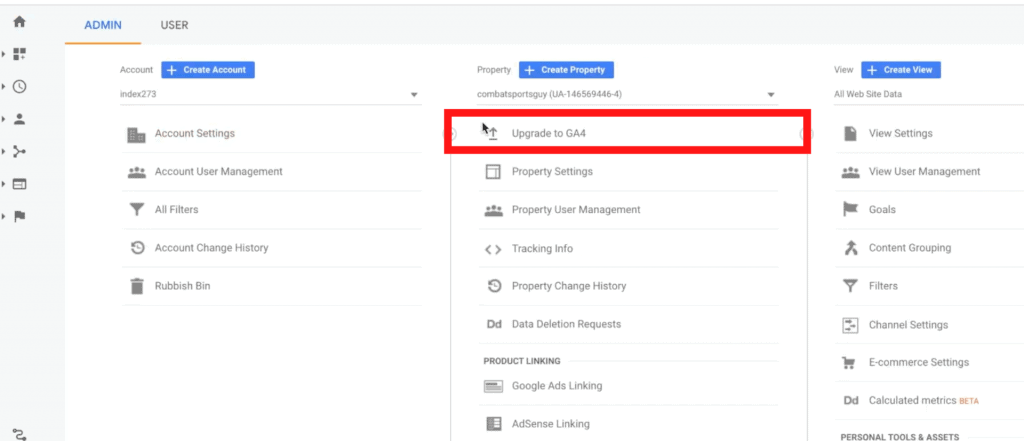
Task: Open Account Settings link
Action: (195, 133)
